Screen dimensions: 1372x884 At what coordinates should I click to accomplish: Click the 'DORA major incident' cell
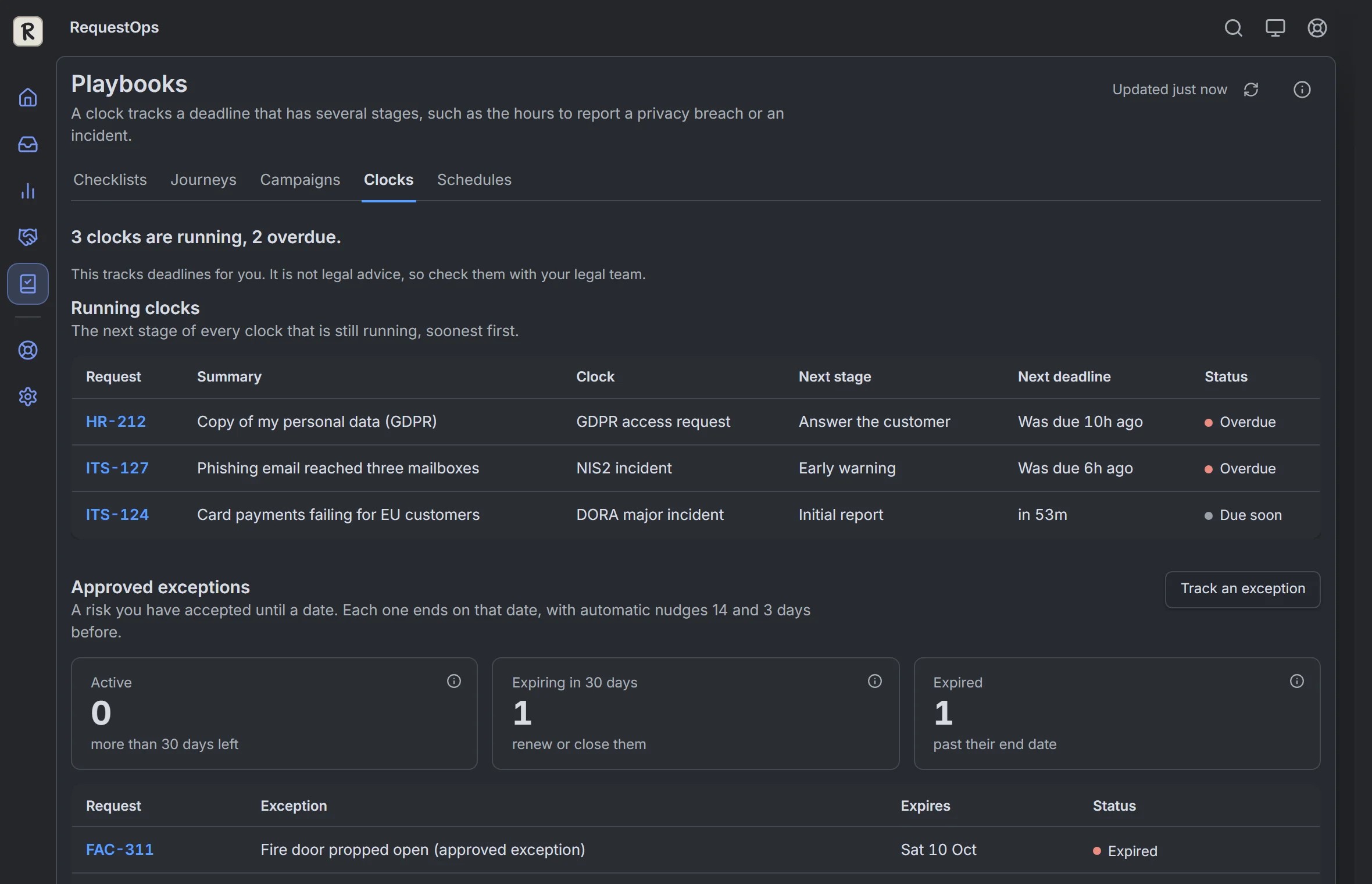tap(650, 515)
